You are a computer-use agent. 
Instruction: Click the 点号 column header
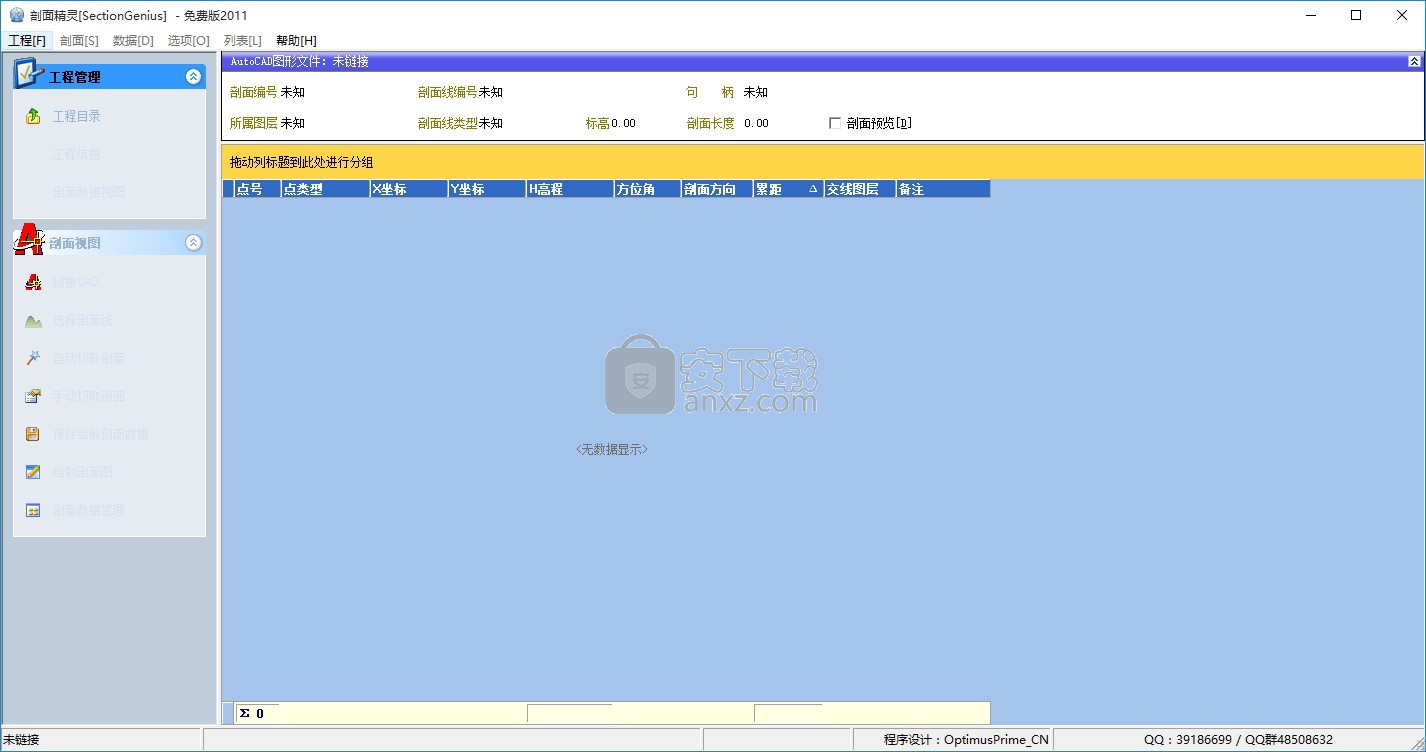257,189
